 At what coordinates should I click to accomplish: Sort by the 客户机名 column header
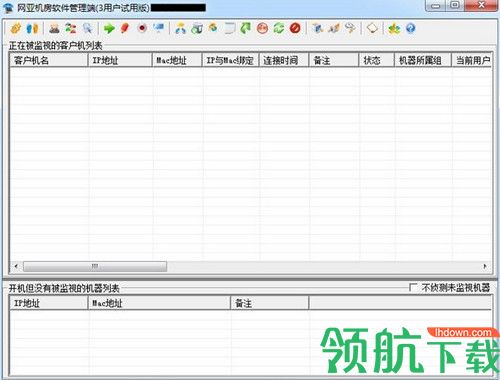click(x=49, y=60)
